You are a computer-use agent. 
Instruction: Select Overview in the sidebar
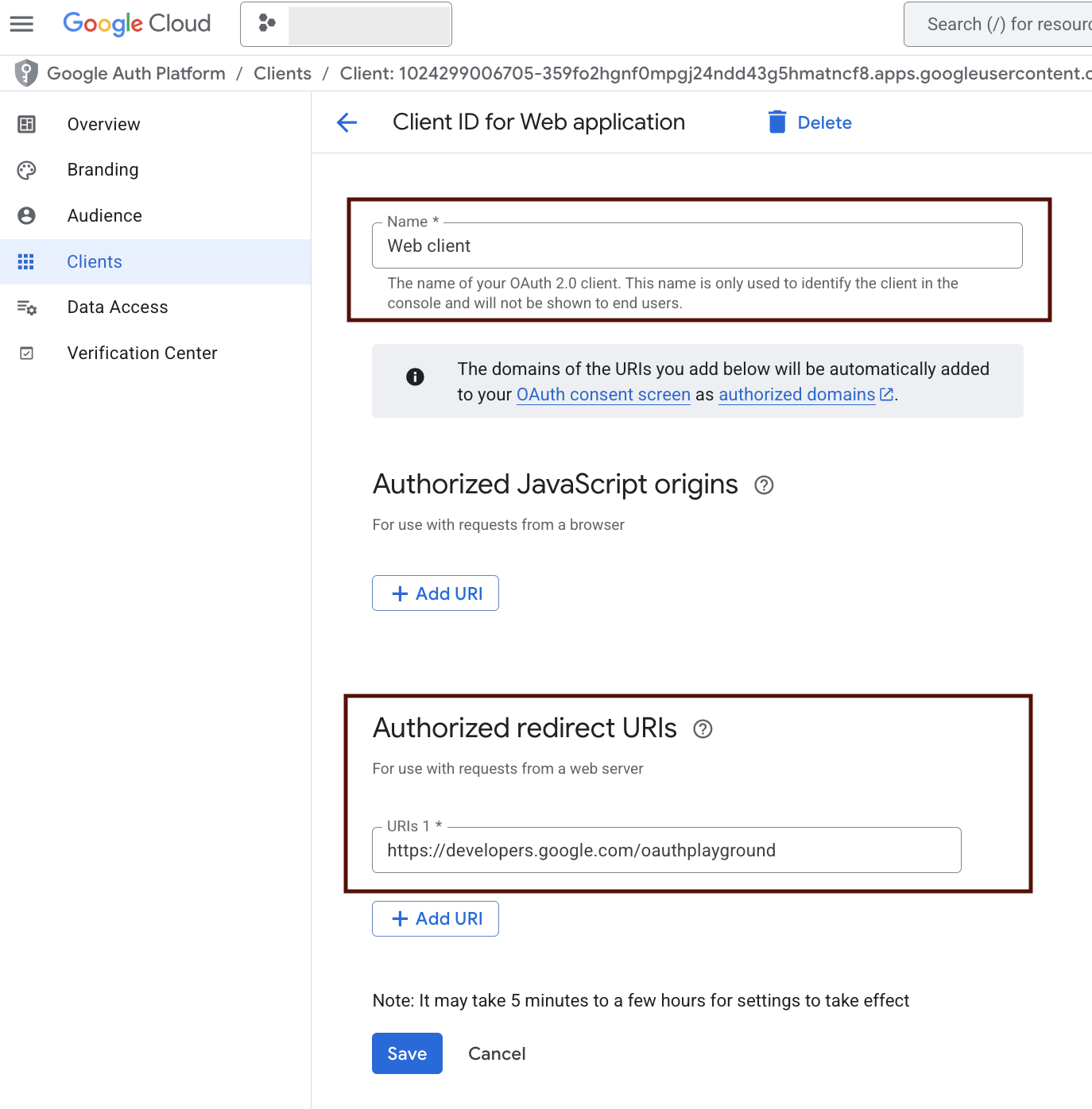click(103, 125)
